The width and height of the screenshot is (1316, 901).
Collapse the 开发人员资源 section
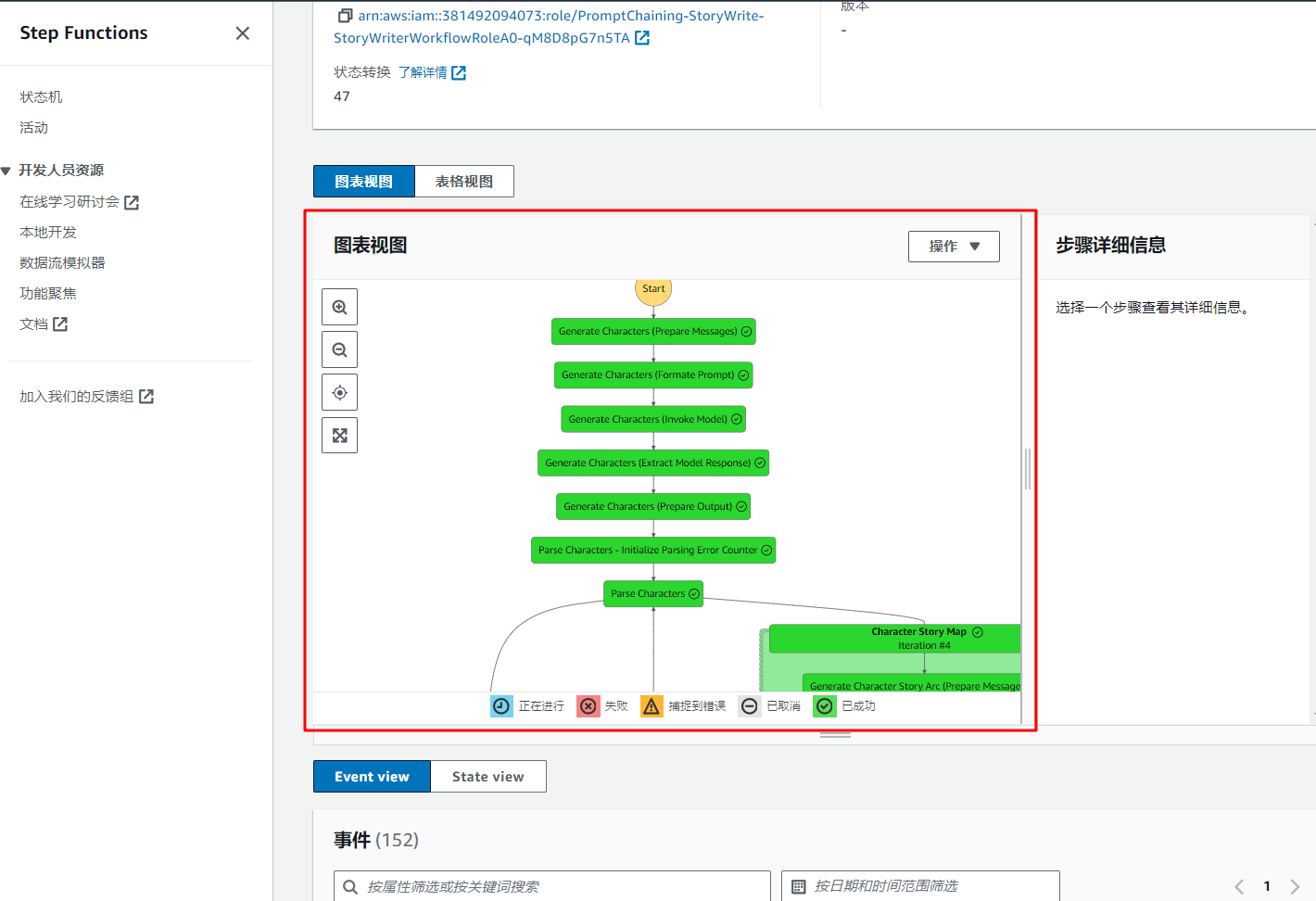6,171
